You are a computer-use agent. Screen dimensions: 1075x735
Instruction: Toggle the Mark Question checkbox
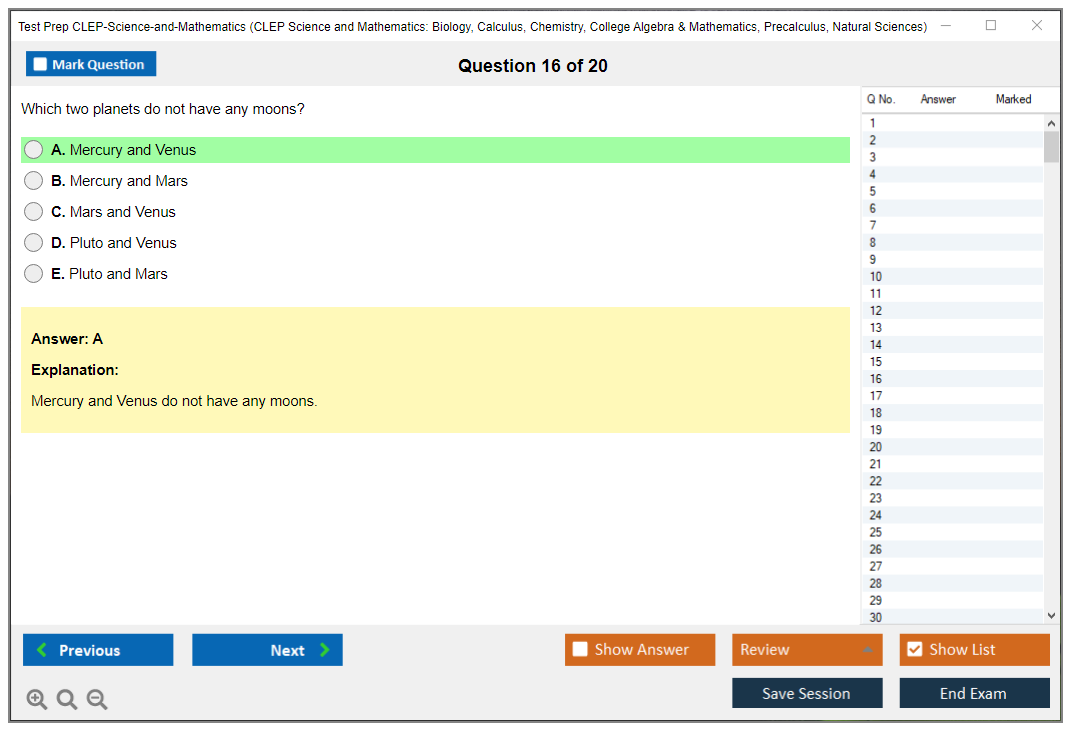(41, 65)
